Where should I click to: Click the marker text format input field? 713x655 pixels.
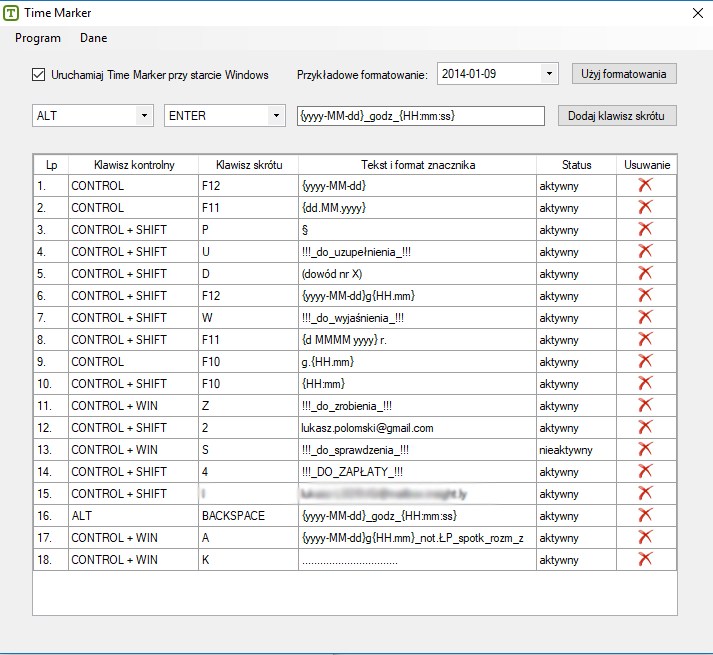tap(420, 116)
